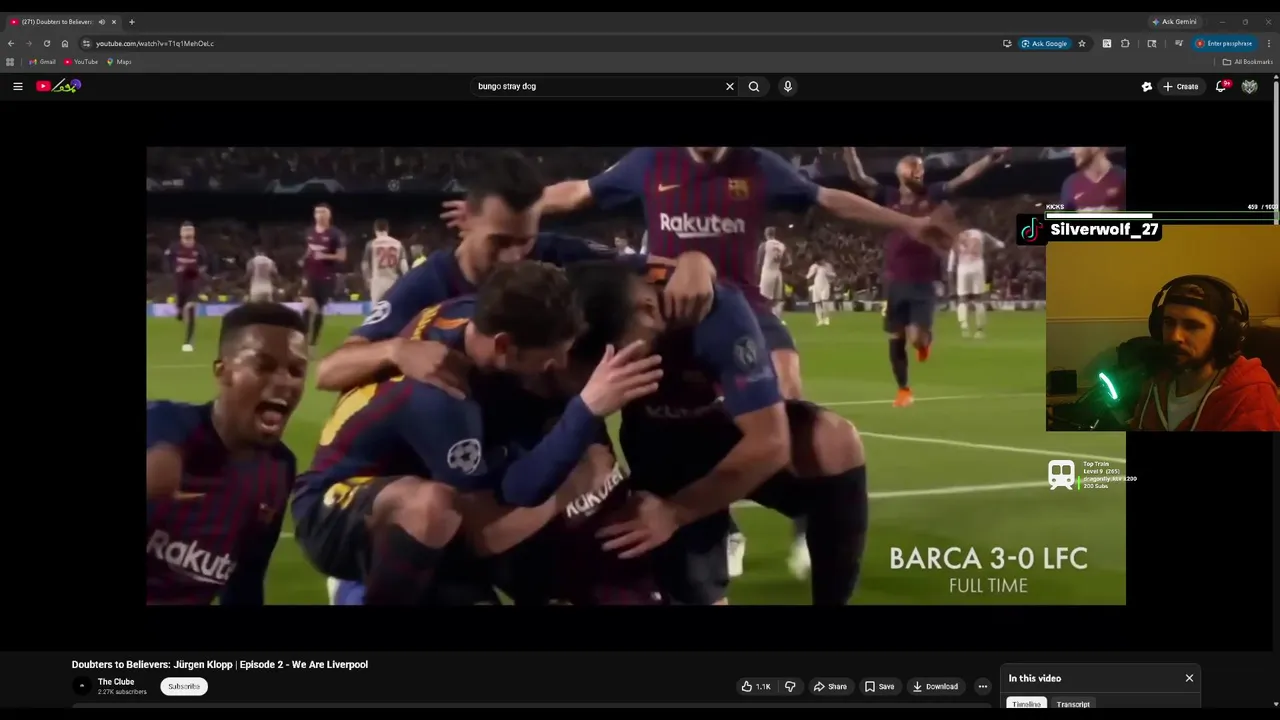Clear the search box with the X icon
The height and width of the screenshot is (720, 1280).
(x=730, y=86)
